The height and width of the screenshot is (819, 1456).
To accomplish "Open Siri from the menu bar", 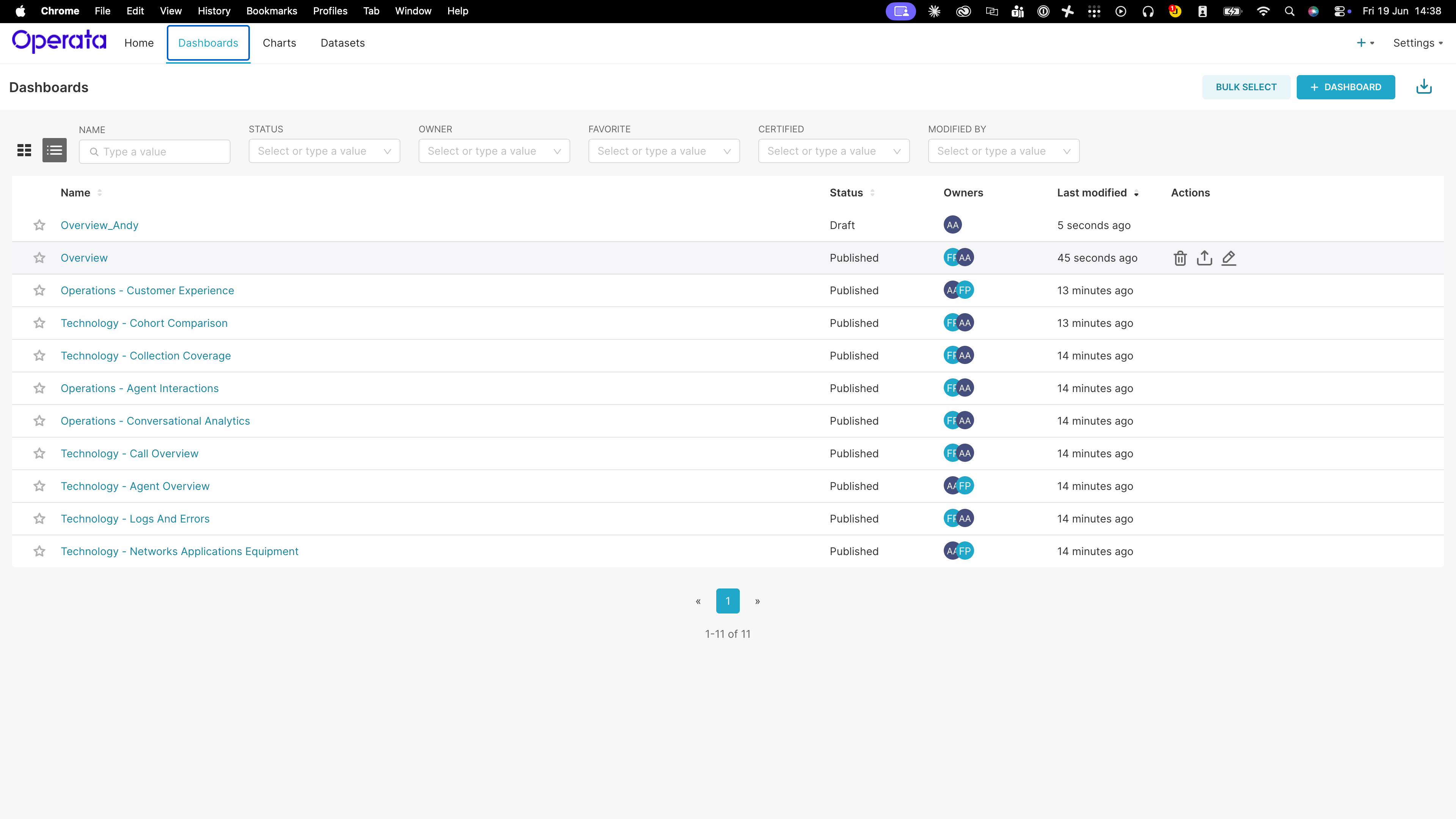I will tap(1313, 11).
